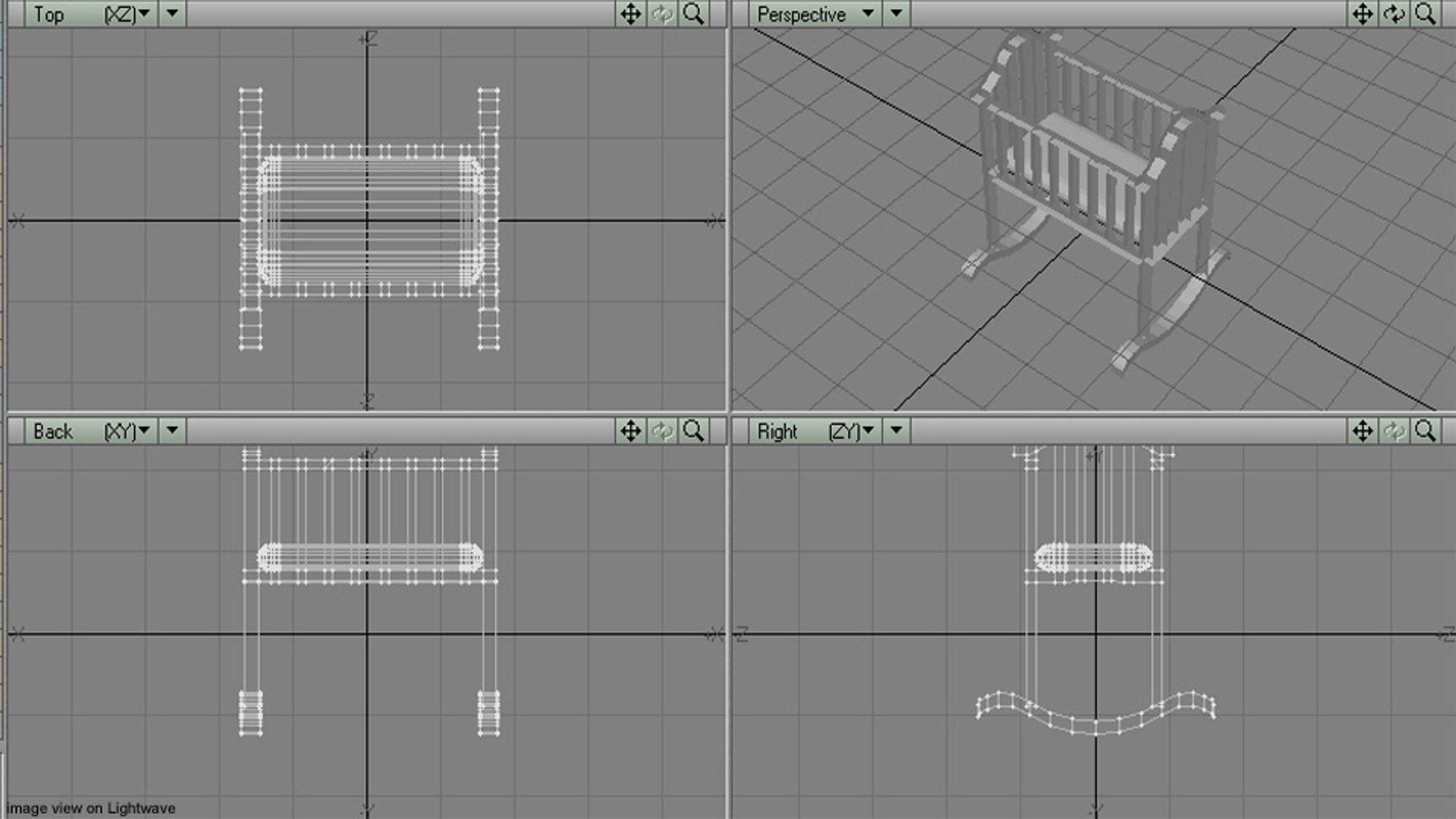Click the zoom magnifier in Top viewport
The height and width of the screenshot is (819, 1456).
694,14
